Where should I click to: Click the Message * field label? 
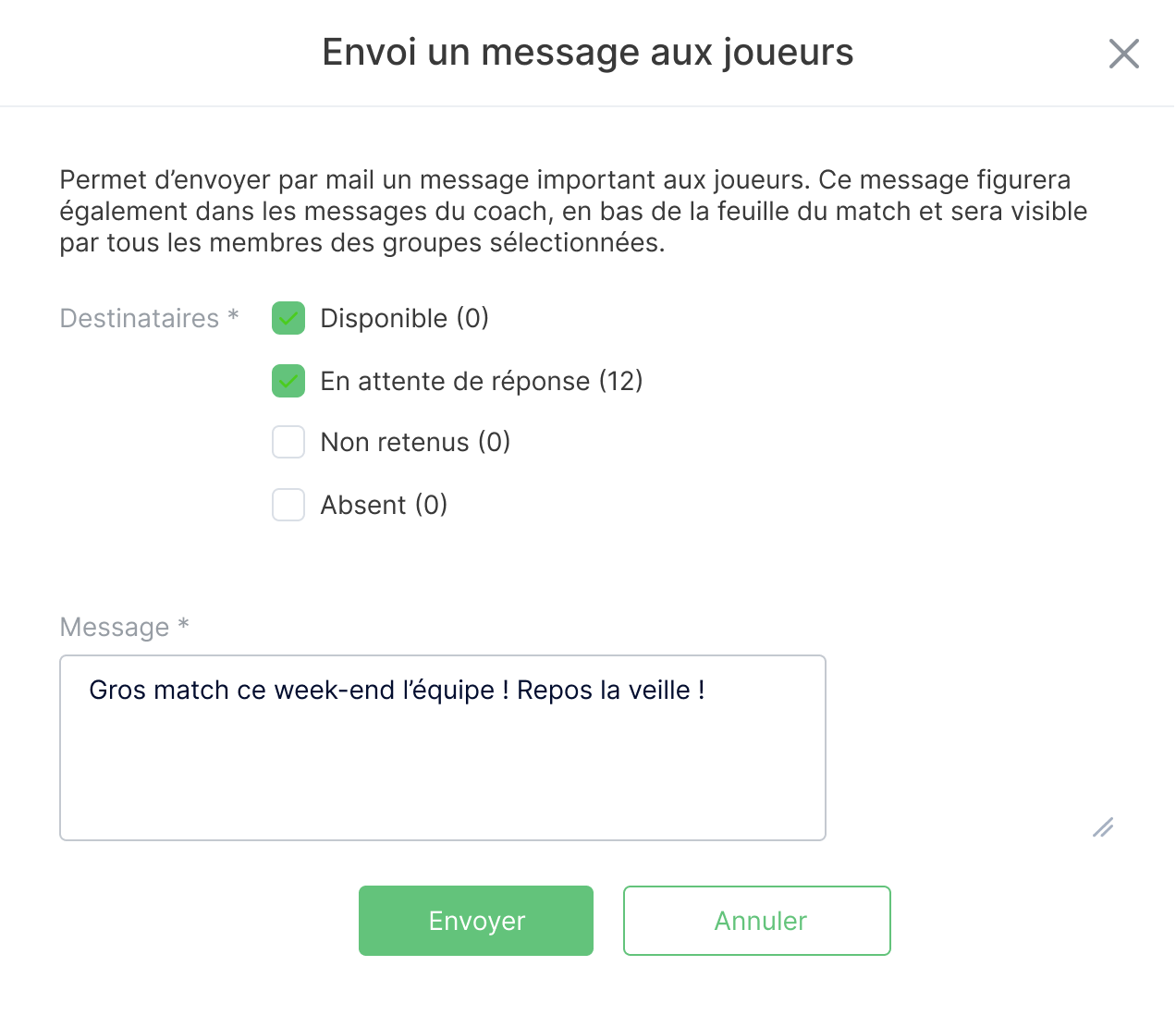click(x=124, y=627)
